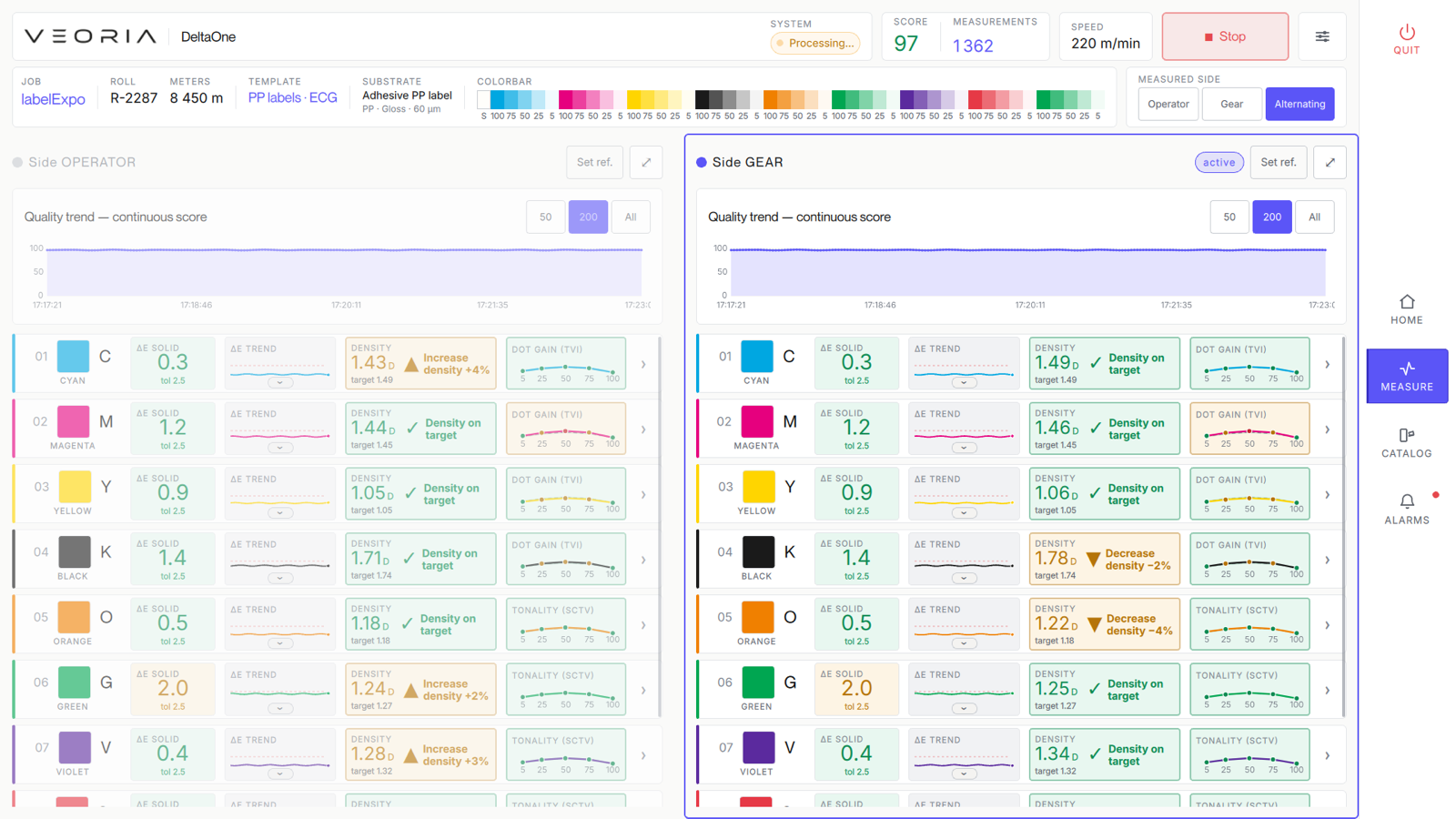The width and height of the screenshot is (1456, 819).
Task: Expand Side OPERATOR panel to fullscreen
Action: pos(646,162)
